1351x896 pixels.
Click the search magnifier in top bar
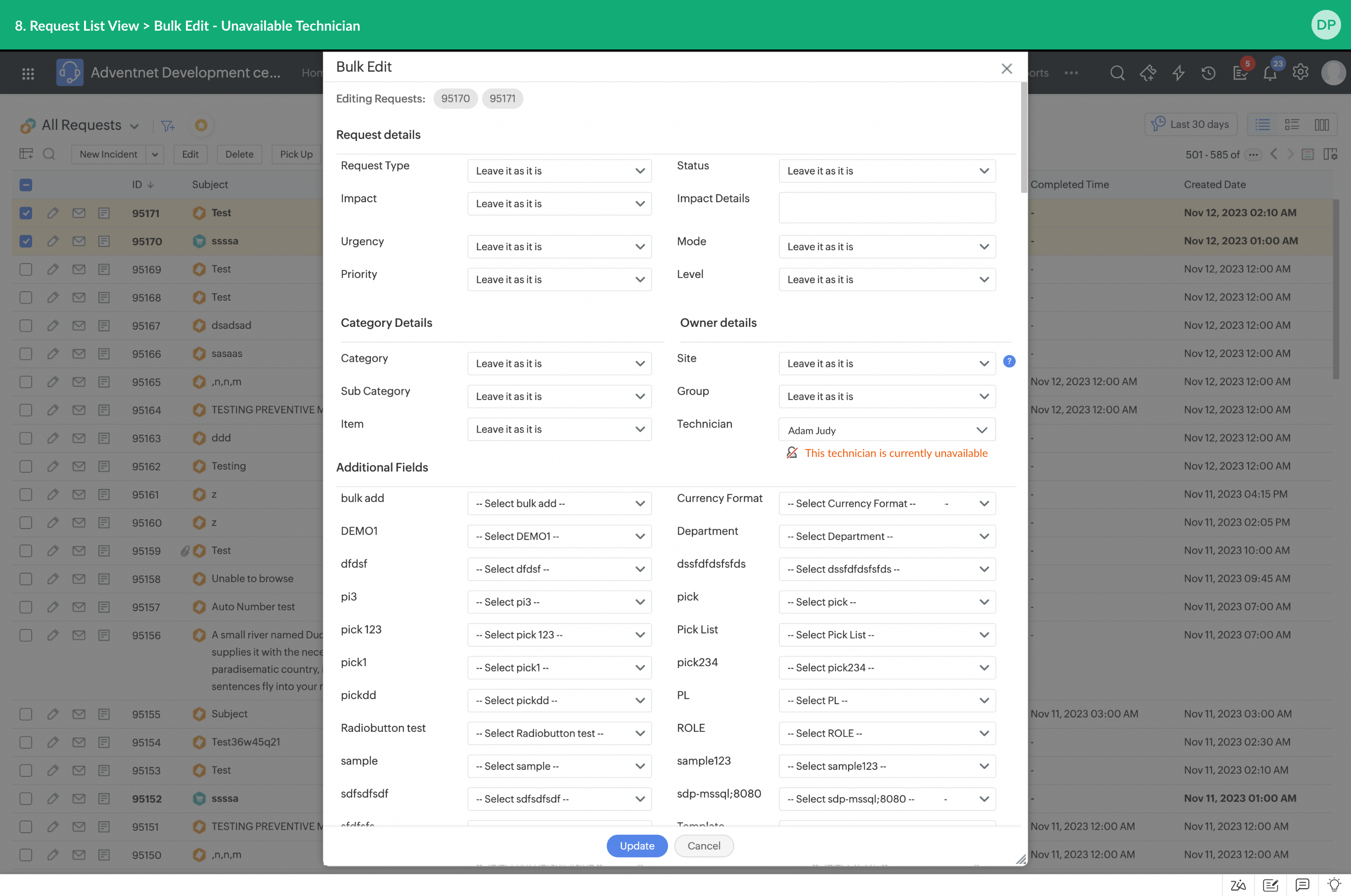1117,73
